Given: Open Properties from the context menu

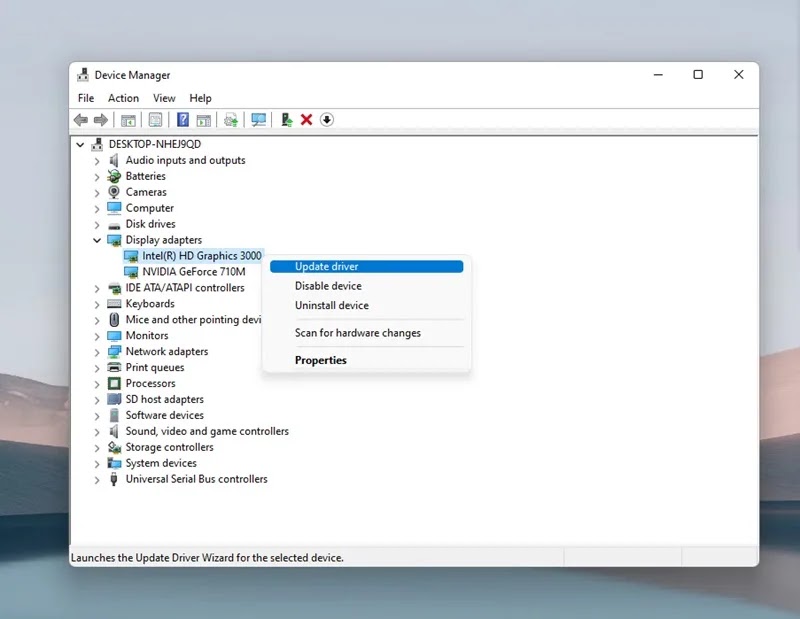Looking at the screenshot, I should click(x=366, y=360).
